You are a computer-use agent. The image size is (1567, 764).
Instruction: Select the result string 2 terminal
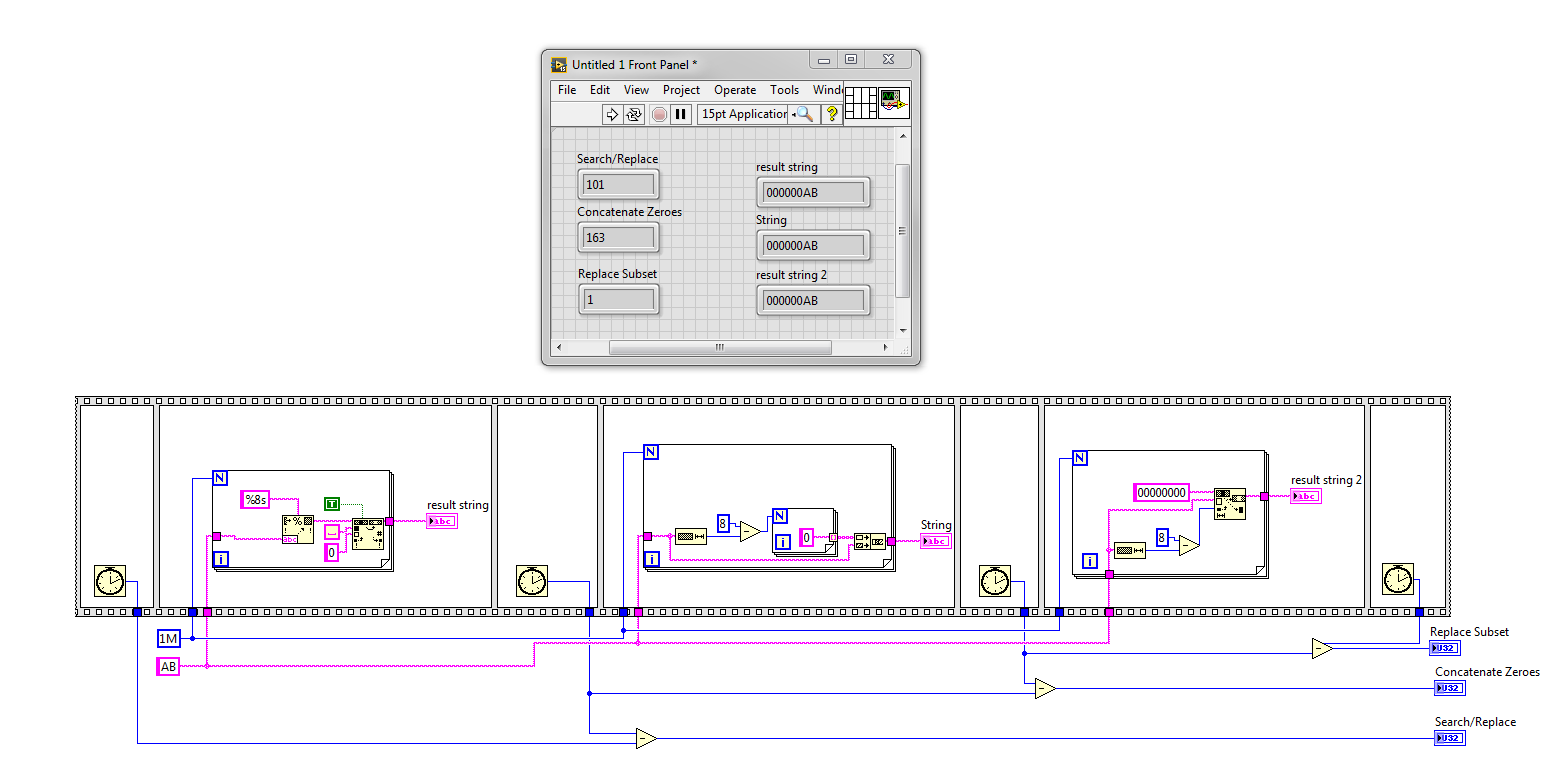coord(1305,496)
